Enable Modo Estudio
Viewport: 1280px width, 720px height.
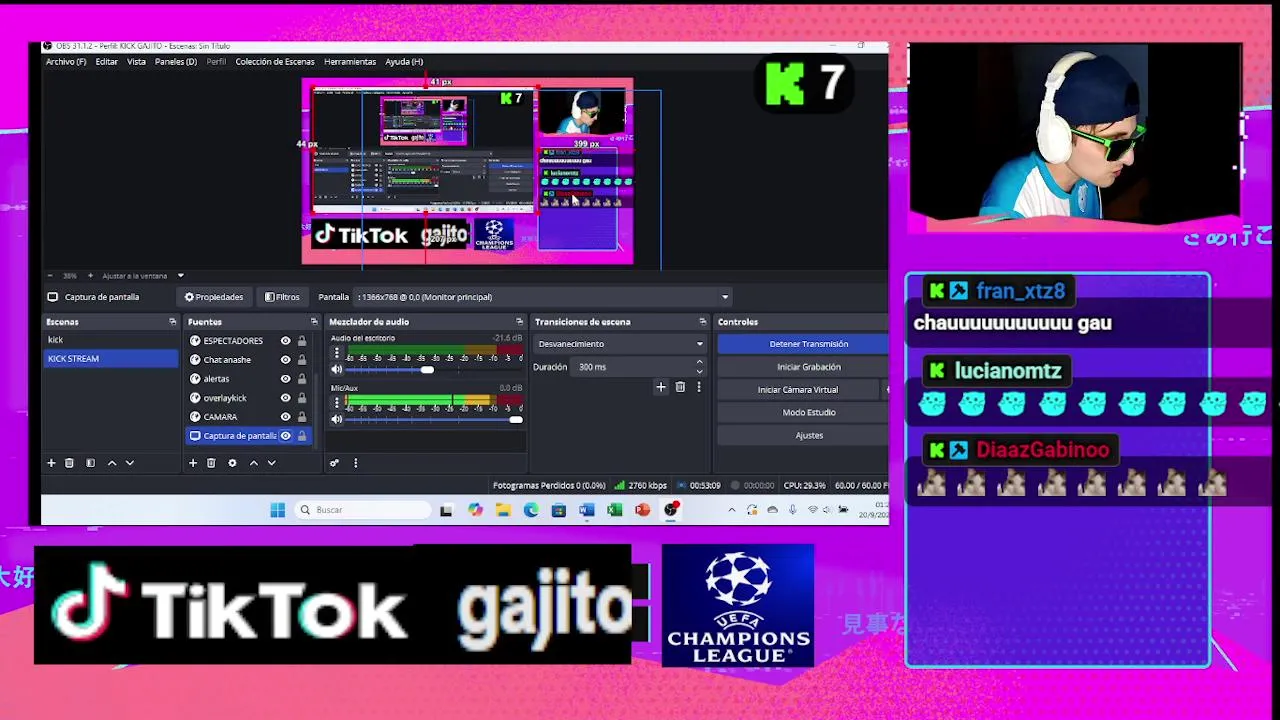click(x=804, y=412)
